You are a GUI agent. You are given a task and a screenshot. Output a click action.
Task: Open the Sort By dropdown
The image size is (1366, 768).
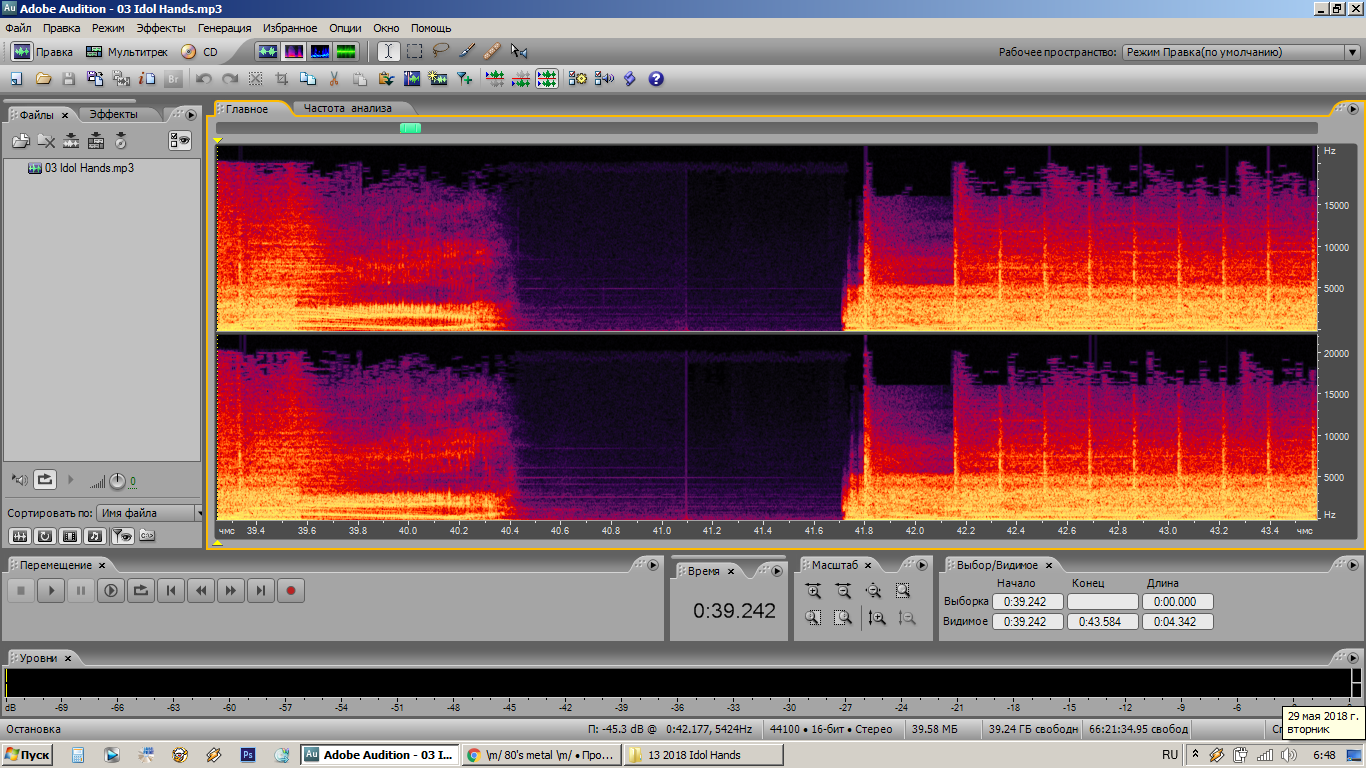[150, 513]
